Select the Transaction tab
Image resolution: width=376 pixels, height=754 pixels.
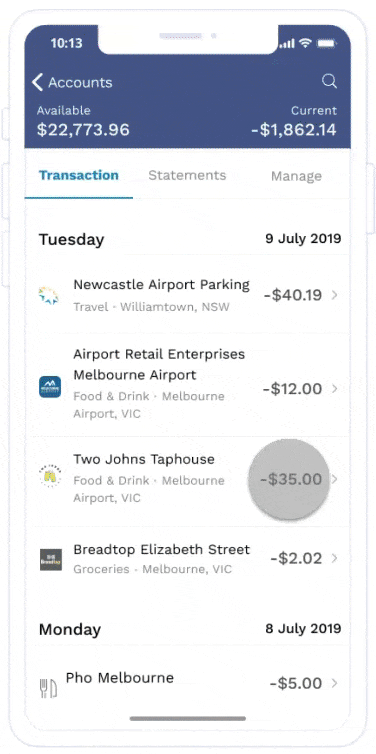(79, 175)
